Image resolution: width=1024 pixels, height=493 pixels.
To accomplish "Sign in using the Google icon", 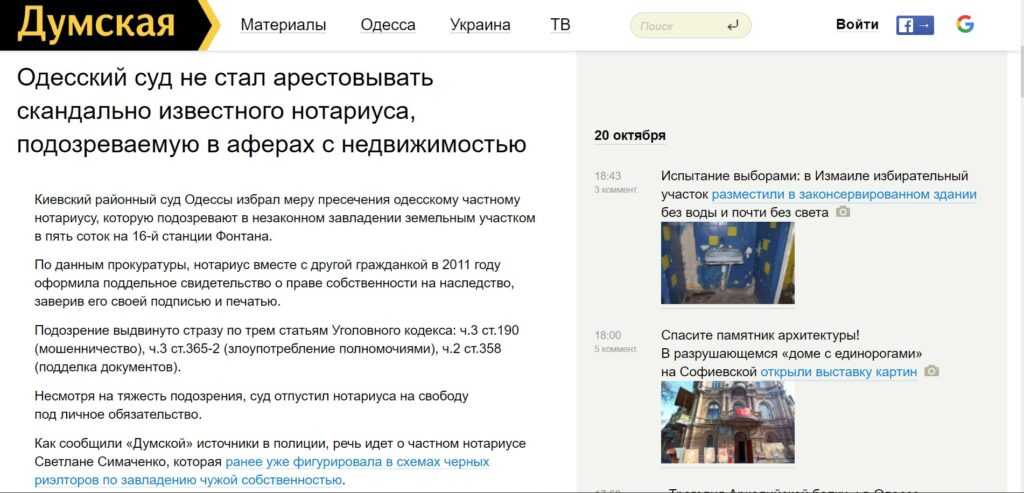I will 964,25.
